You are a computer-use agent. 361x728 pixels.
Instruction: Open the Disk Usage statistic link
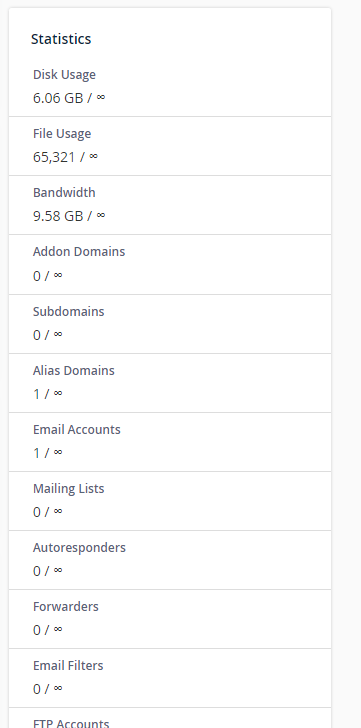click(x=64, y=75)
